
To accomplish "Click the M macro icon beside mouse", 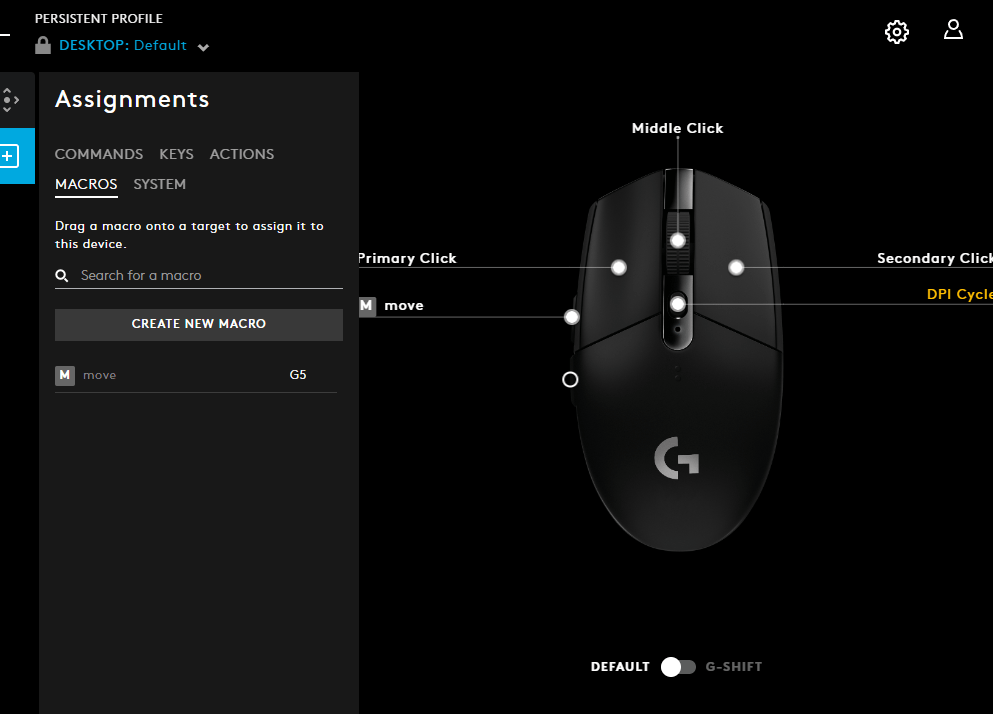I will click(367, 306).
